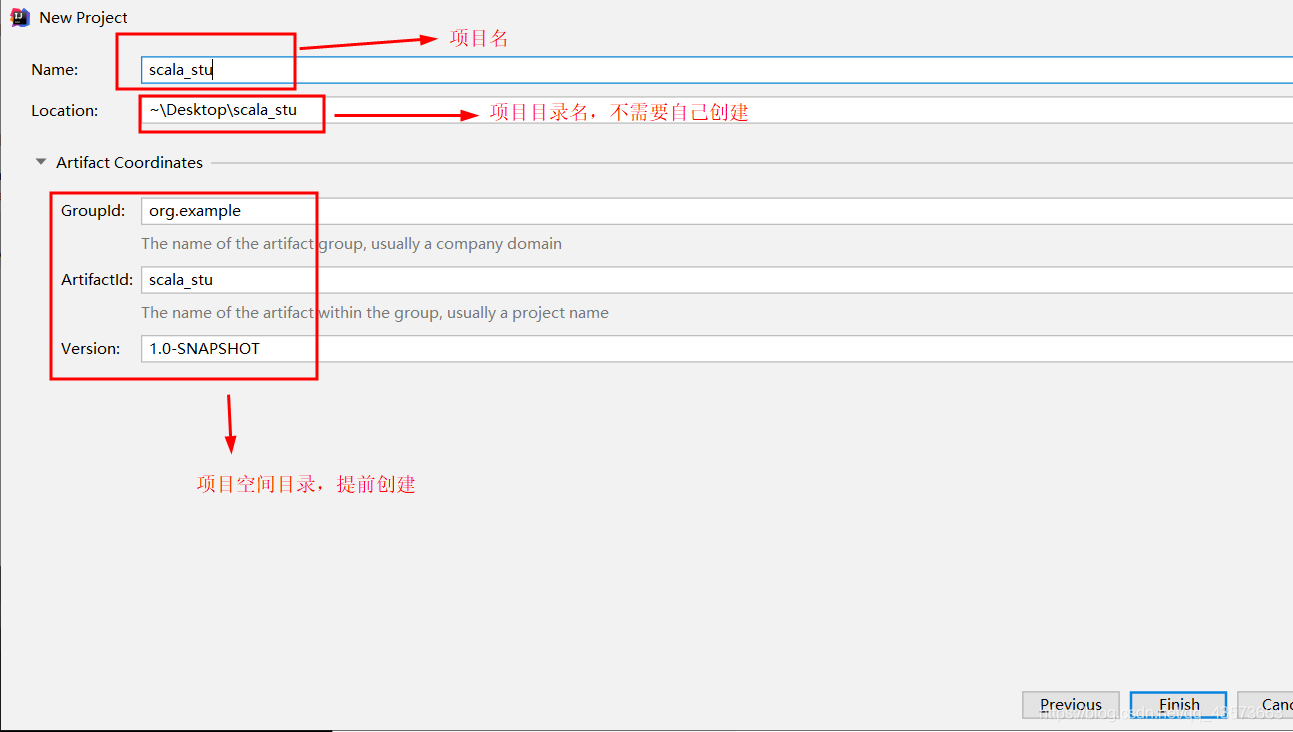Select the GroupId text field
This screenshot has height=732, width=1293.
717,211
